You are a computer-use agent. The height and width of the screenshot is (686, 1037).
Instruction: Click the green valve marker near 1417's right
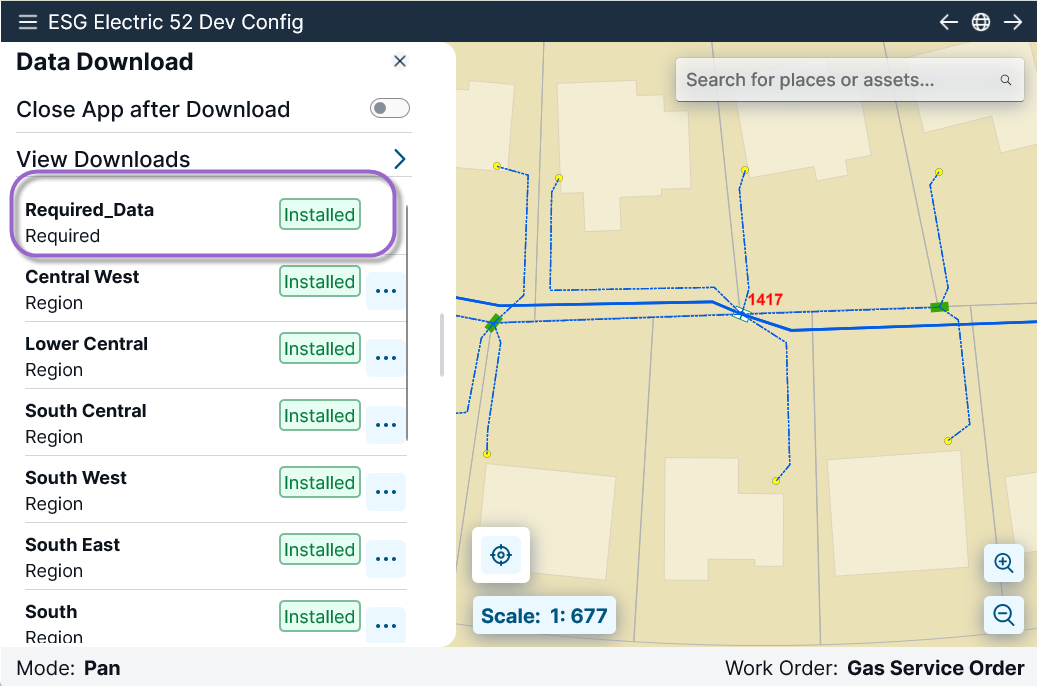click(x=939, y=307)
